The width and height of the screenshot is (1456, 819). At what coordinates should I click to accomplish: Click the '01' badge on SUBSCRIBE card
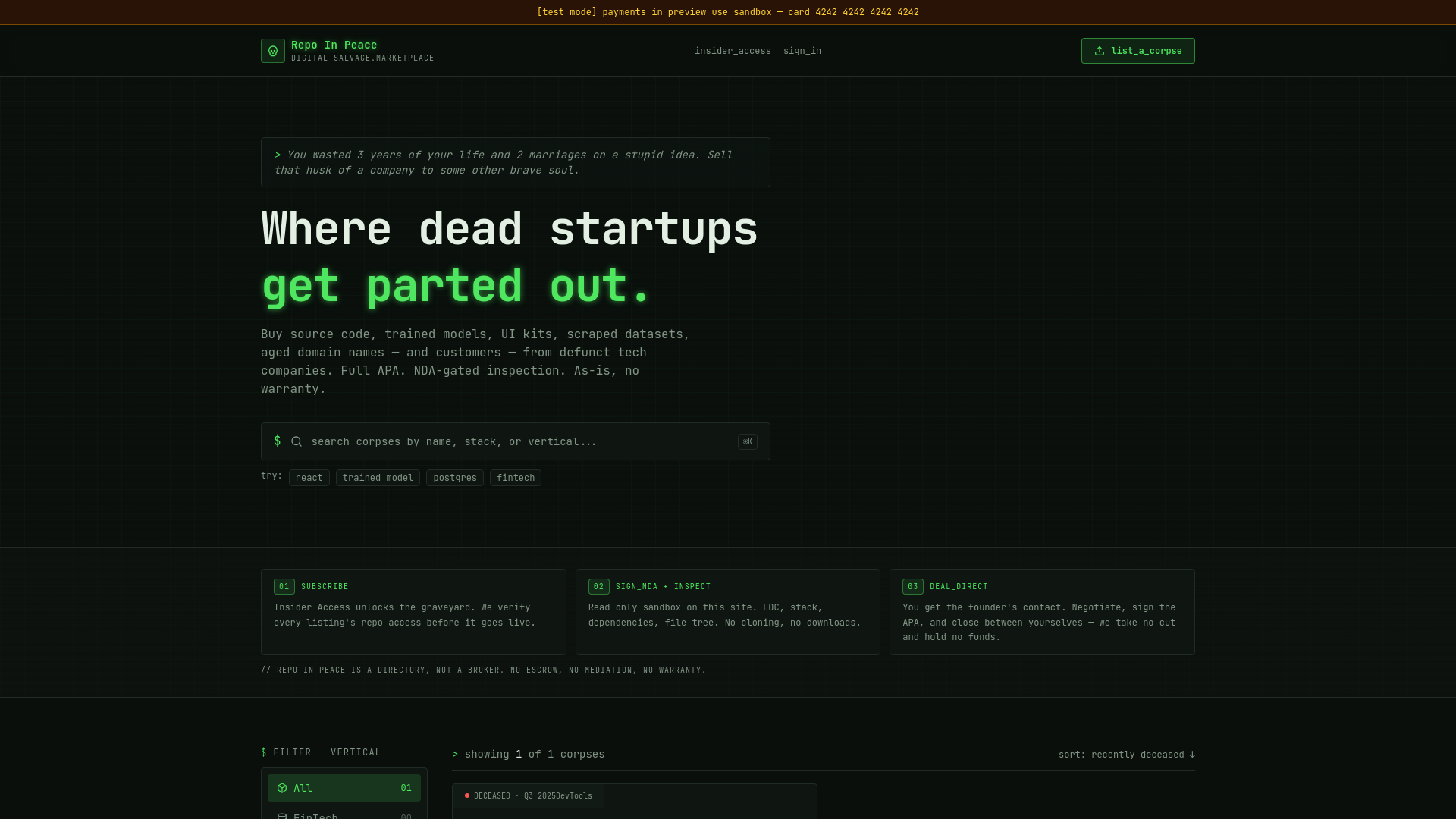pos(284,587)
